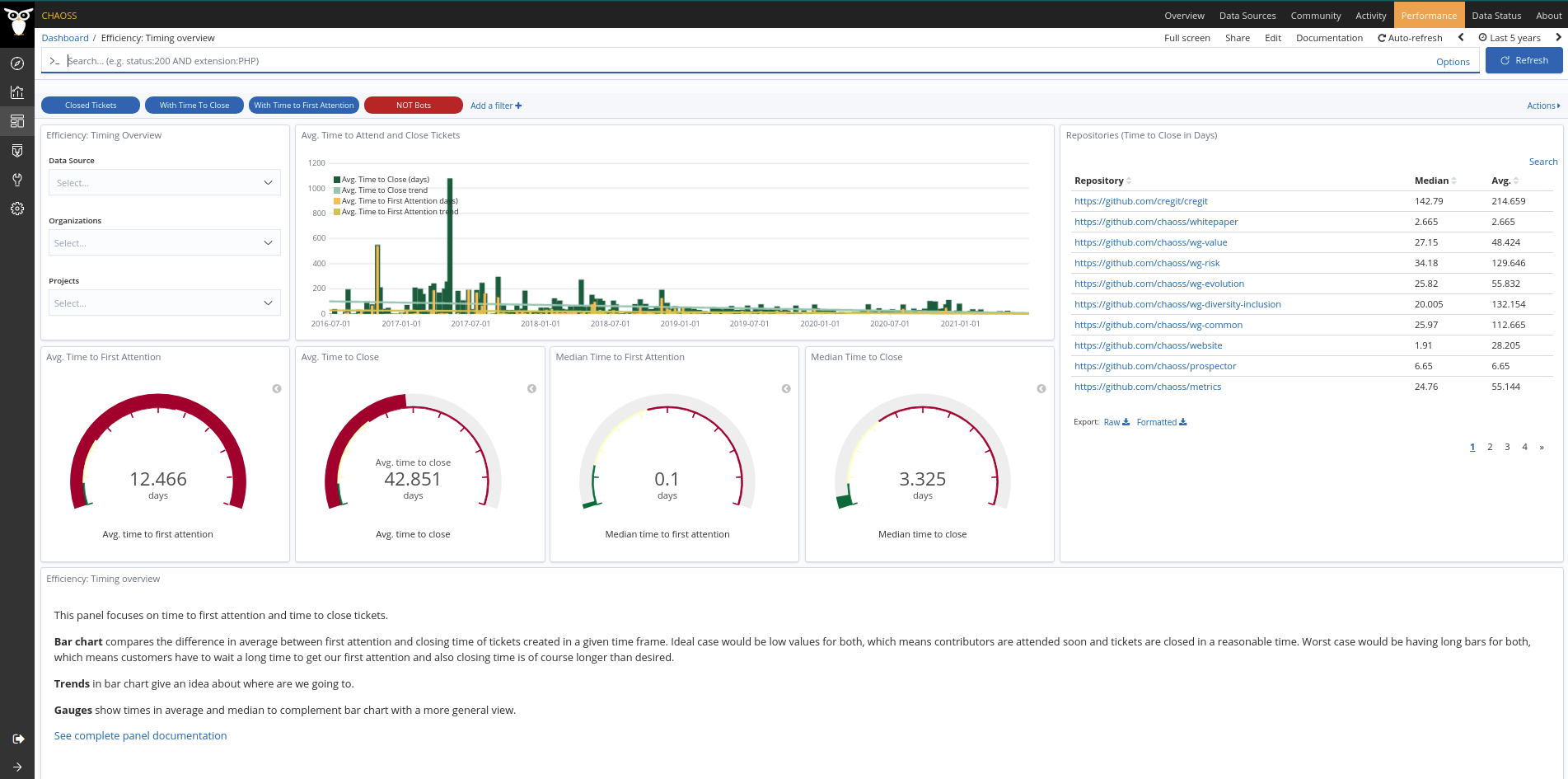
Task: Open the Dev Tools wrench icon in sidebar
Action: [16, 180]
